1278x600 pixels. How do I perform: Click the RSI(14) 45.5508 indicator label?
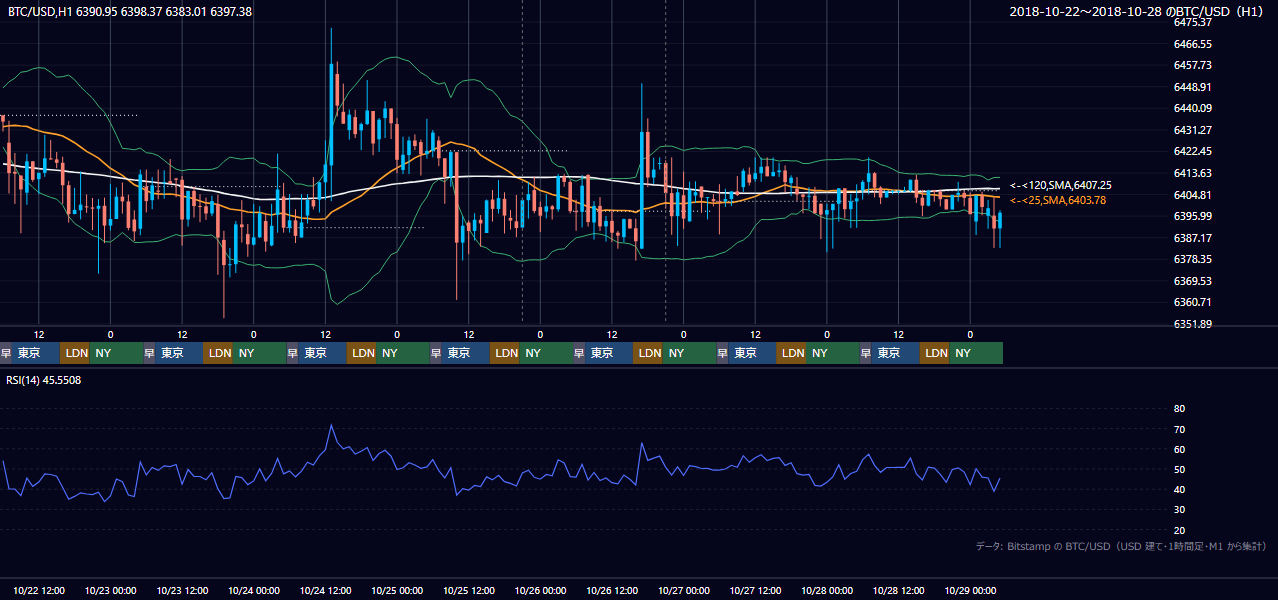click(x=44, y=380)
